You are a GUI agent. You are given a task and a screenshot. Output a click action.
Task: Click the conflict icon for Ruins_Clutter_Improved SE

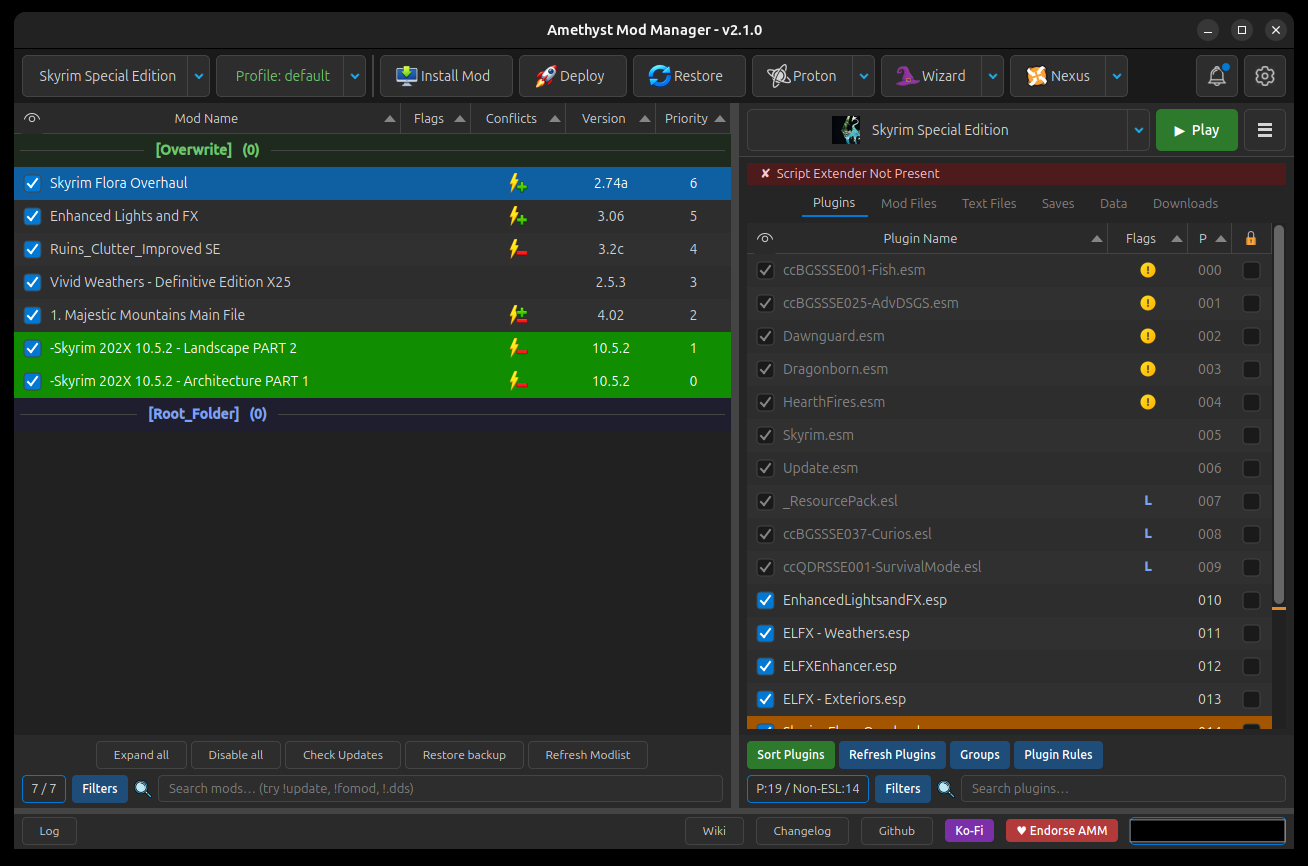[x=517, y=249]
